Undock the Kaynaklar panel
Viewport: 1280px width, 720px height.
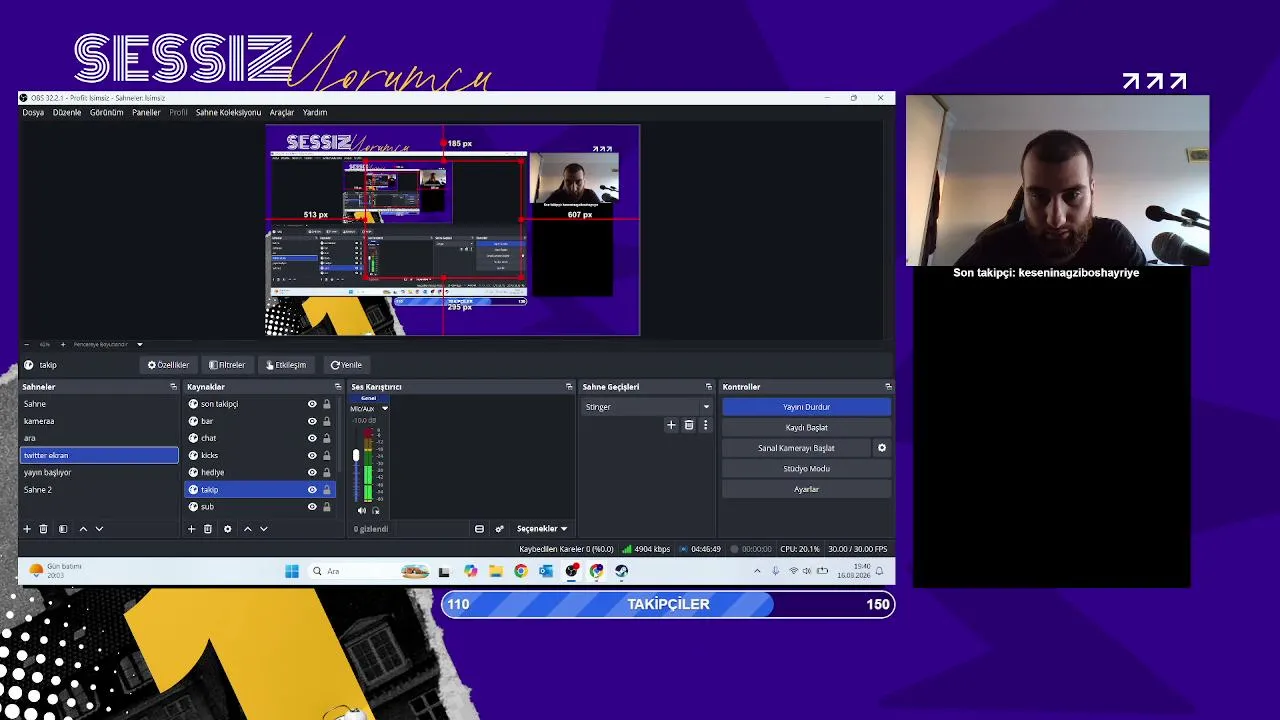(337, 387)
